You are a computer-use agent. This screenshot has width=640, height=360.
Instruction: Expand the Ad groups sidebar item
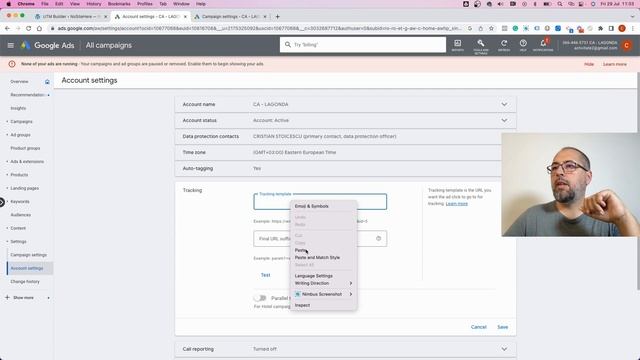point(7,135)
